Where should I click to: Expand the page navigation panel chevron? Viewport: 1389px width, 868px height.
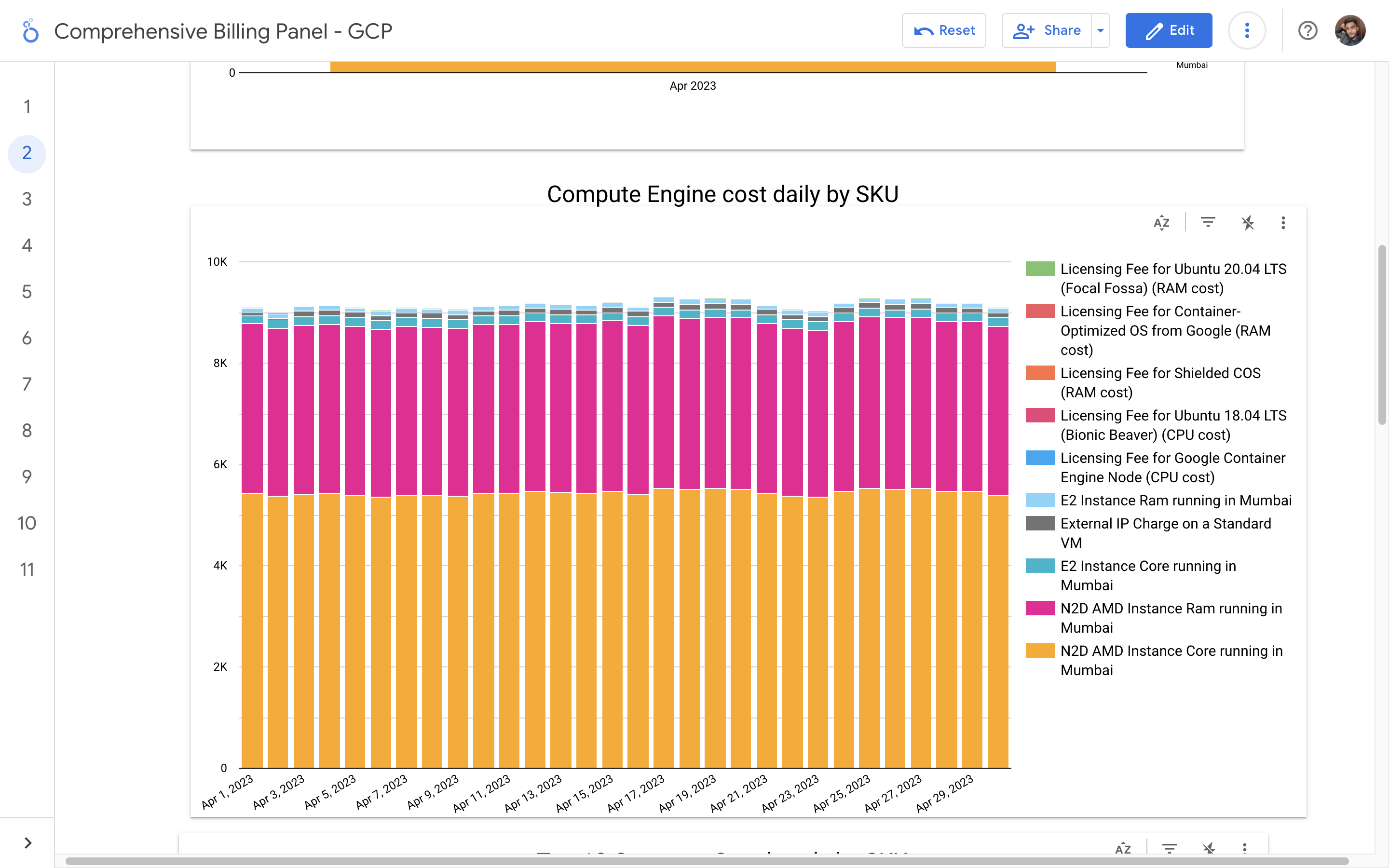click(x=27, y=843)
